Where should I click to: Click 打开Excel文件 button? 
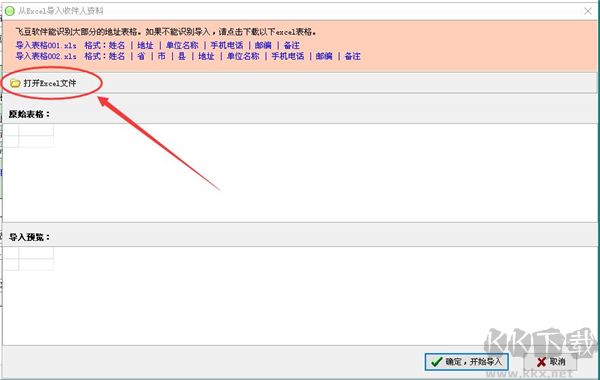[x=43, y=83]
